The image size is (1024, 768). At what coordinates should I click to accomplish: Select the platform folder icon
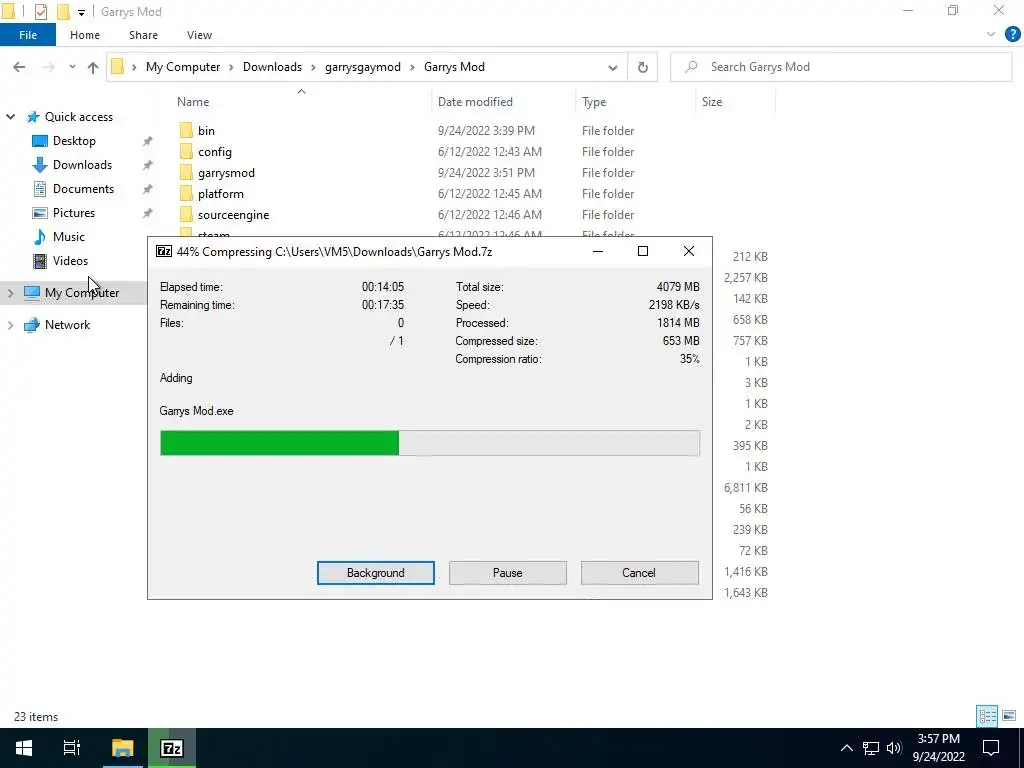186,194
